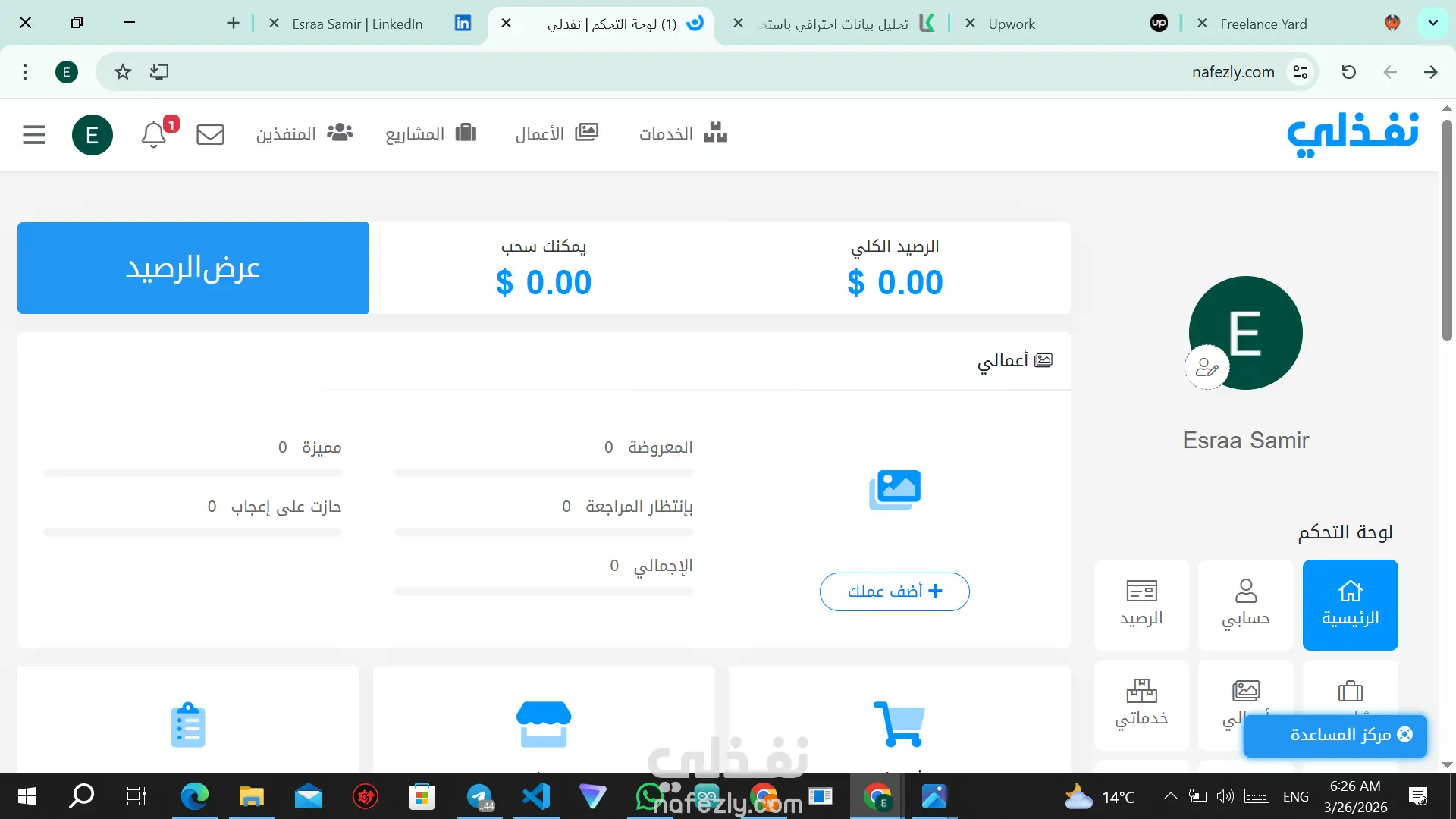
Task: Click the أضف عملك button
Action: [894, 591]
